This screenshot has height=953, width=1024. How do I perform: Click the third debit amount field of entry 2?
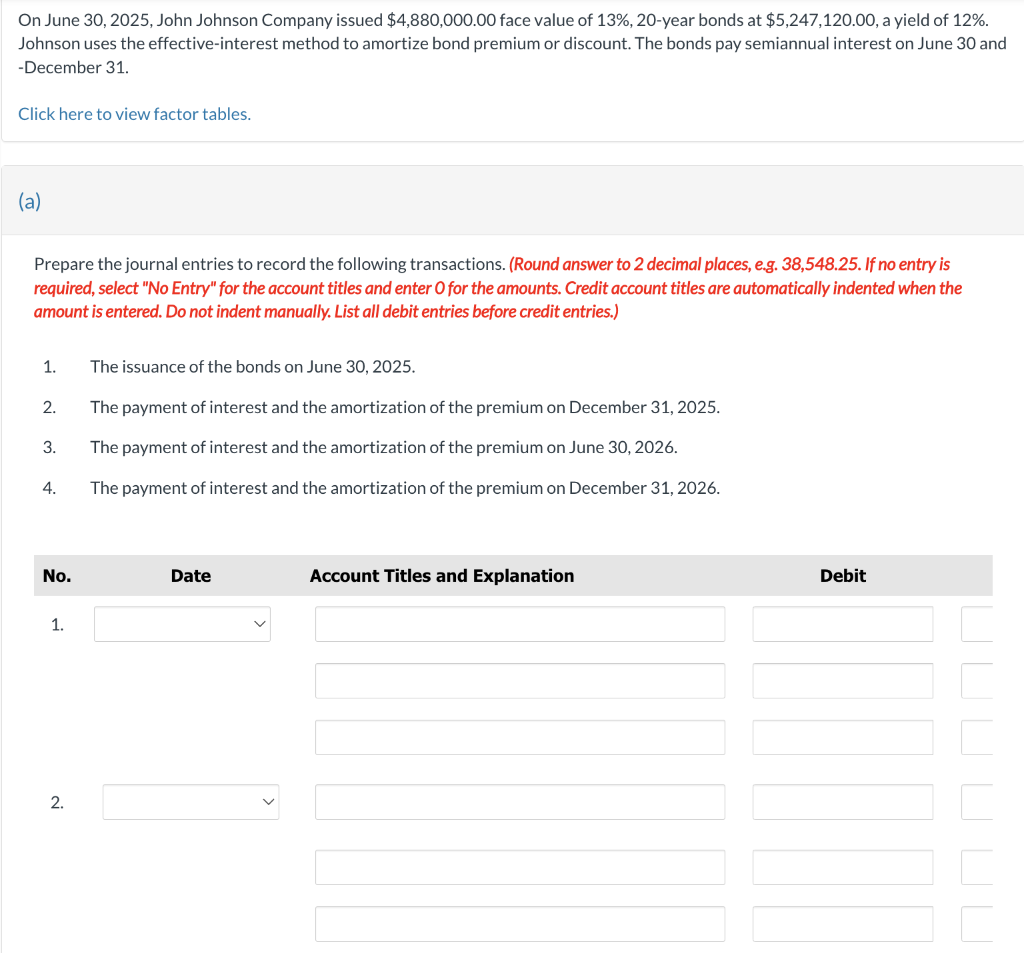pyautogui.click(x=842, y=923)
